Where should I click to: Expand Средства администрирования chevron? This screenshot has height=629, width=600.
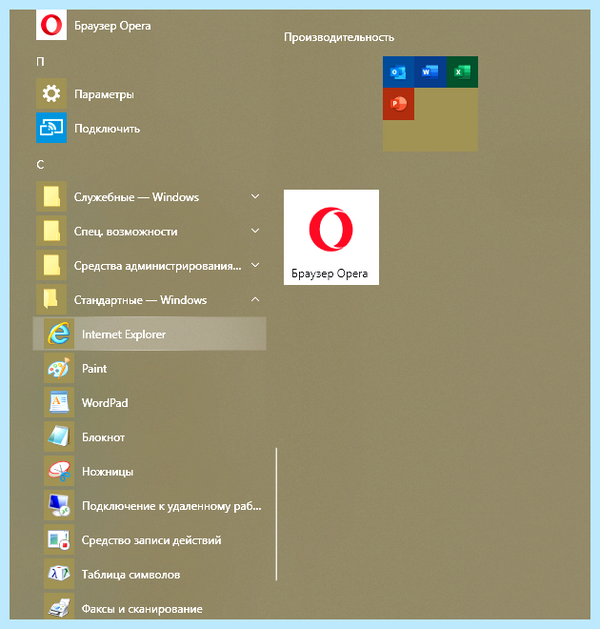pos(255,265)
